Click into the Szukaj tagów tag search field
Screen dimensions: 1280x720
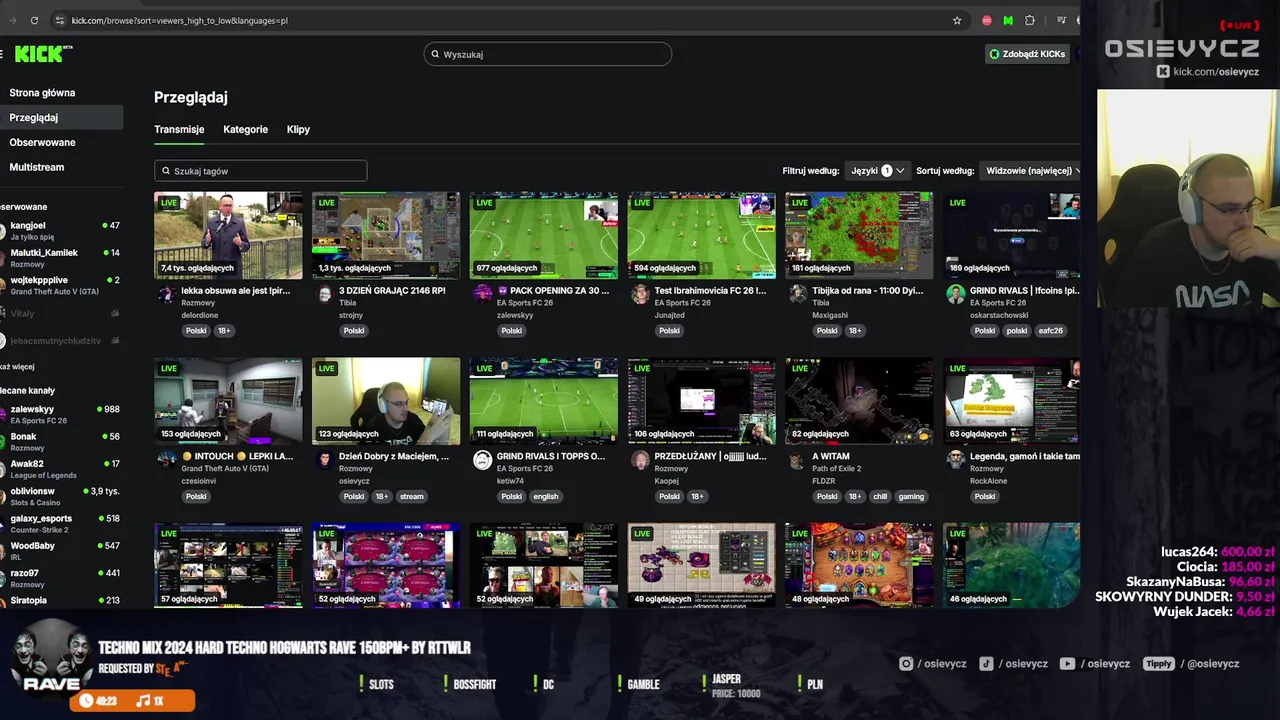point(261,171)
